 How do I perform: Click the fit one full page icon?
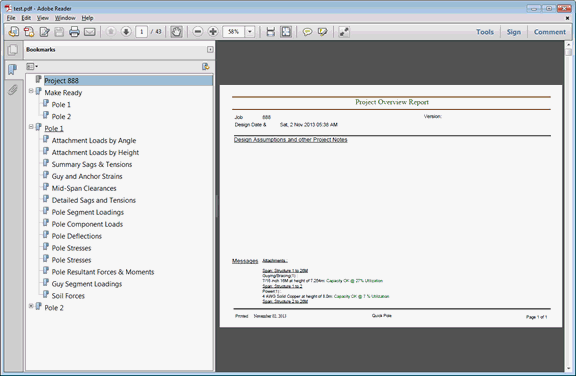coord(286,32)
